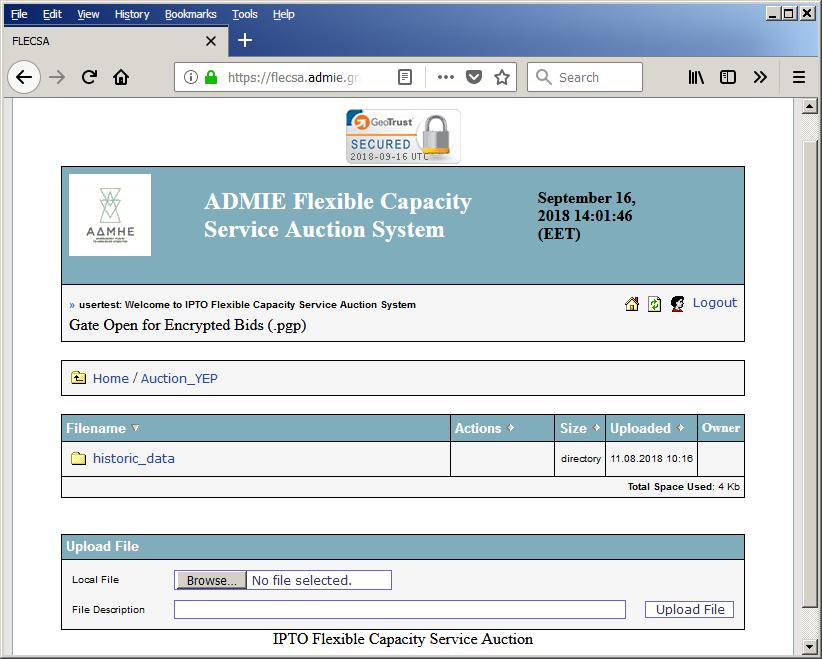
Task: Click the historic_data folder icon
Action: point(78,459)
